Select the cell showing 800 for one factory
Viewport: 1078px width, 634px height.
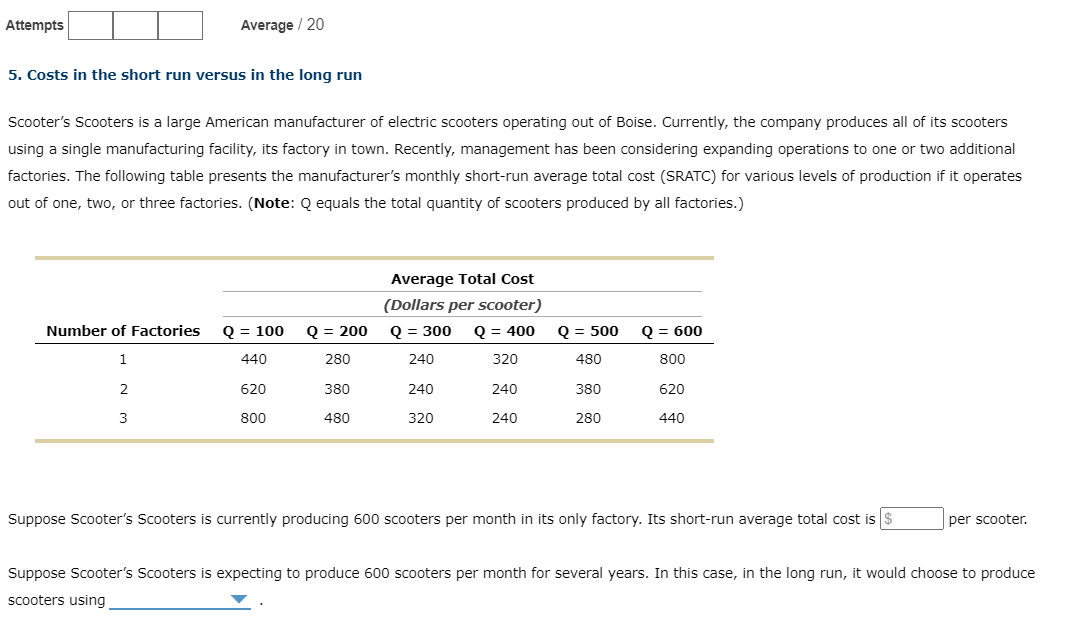[x=671, y=359]
